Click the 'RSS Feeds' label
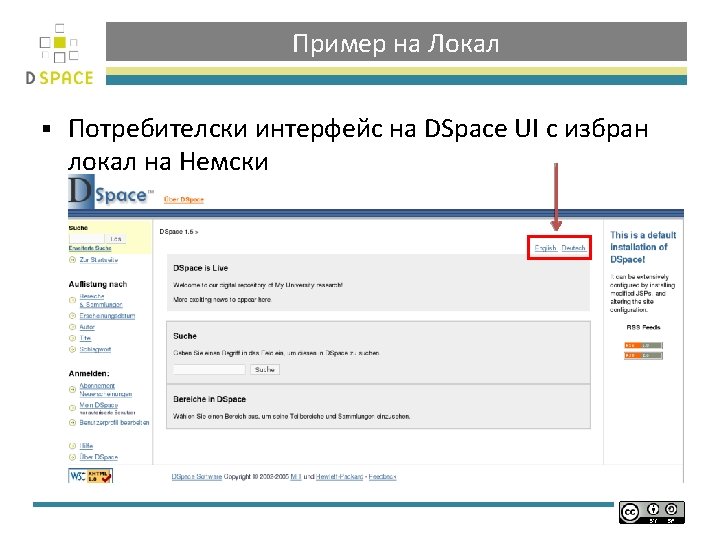This screenshot has width=720, height=540. coord(643,327)
